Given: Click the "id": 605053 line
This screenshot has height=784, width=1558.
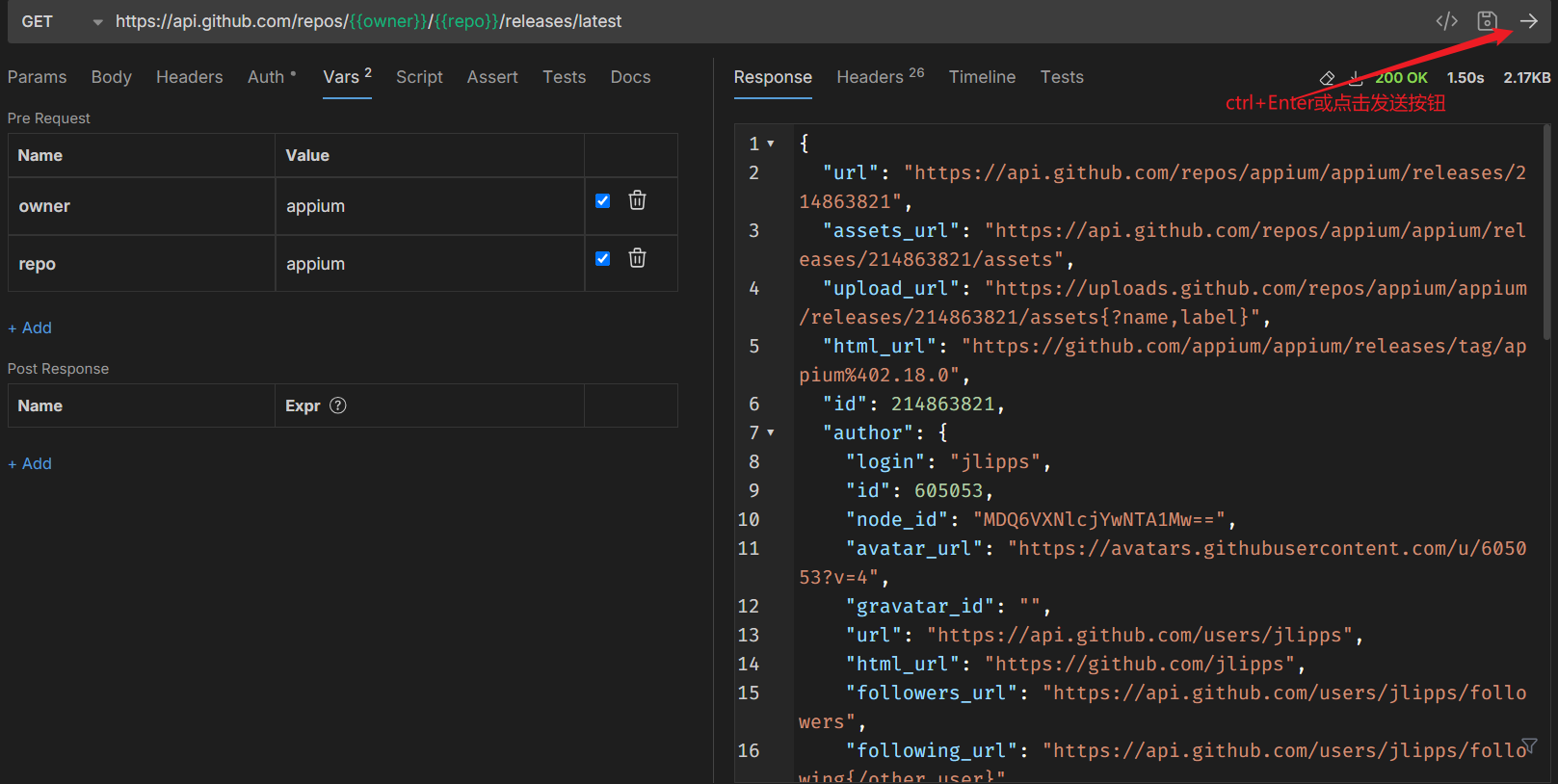Looking at the screenshot, I should [919, 490].
